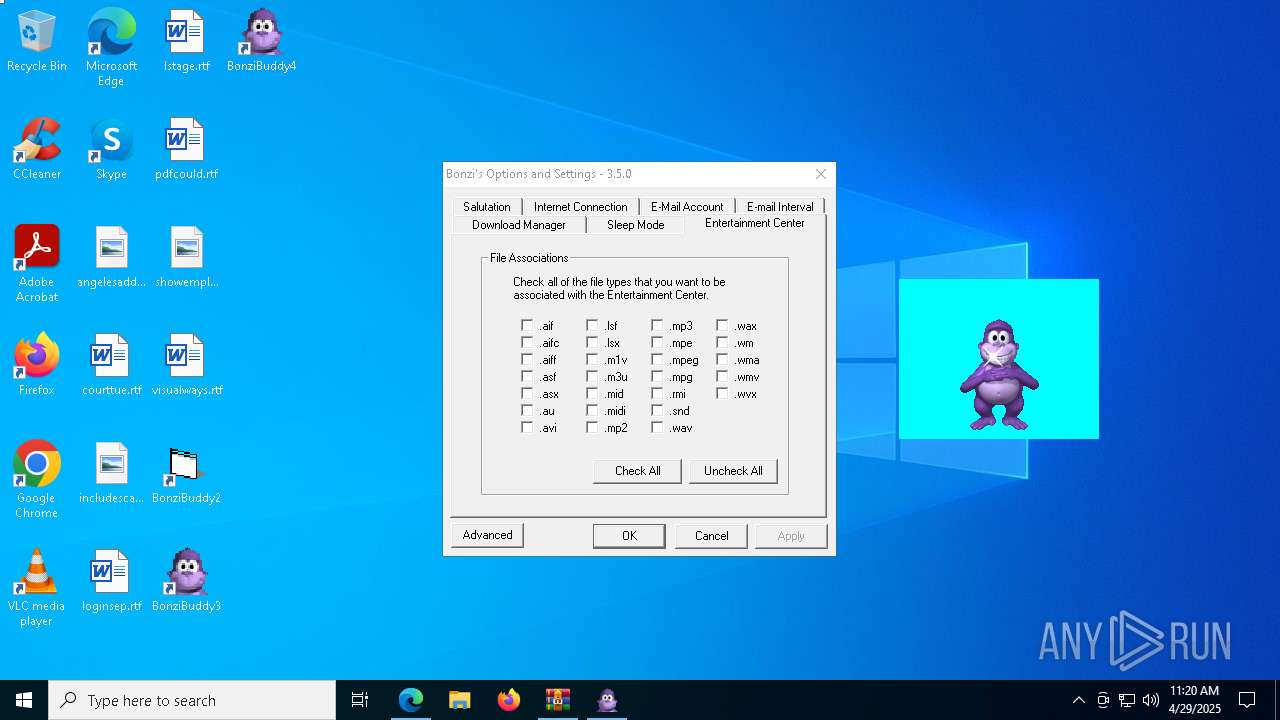Open the Google Chrome desktop shortcut

tap(37, 480)
